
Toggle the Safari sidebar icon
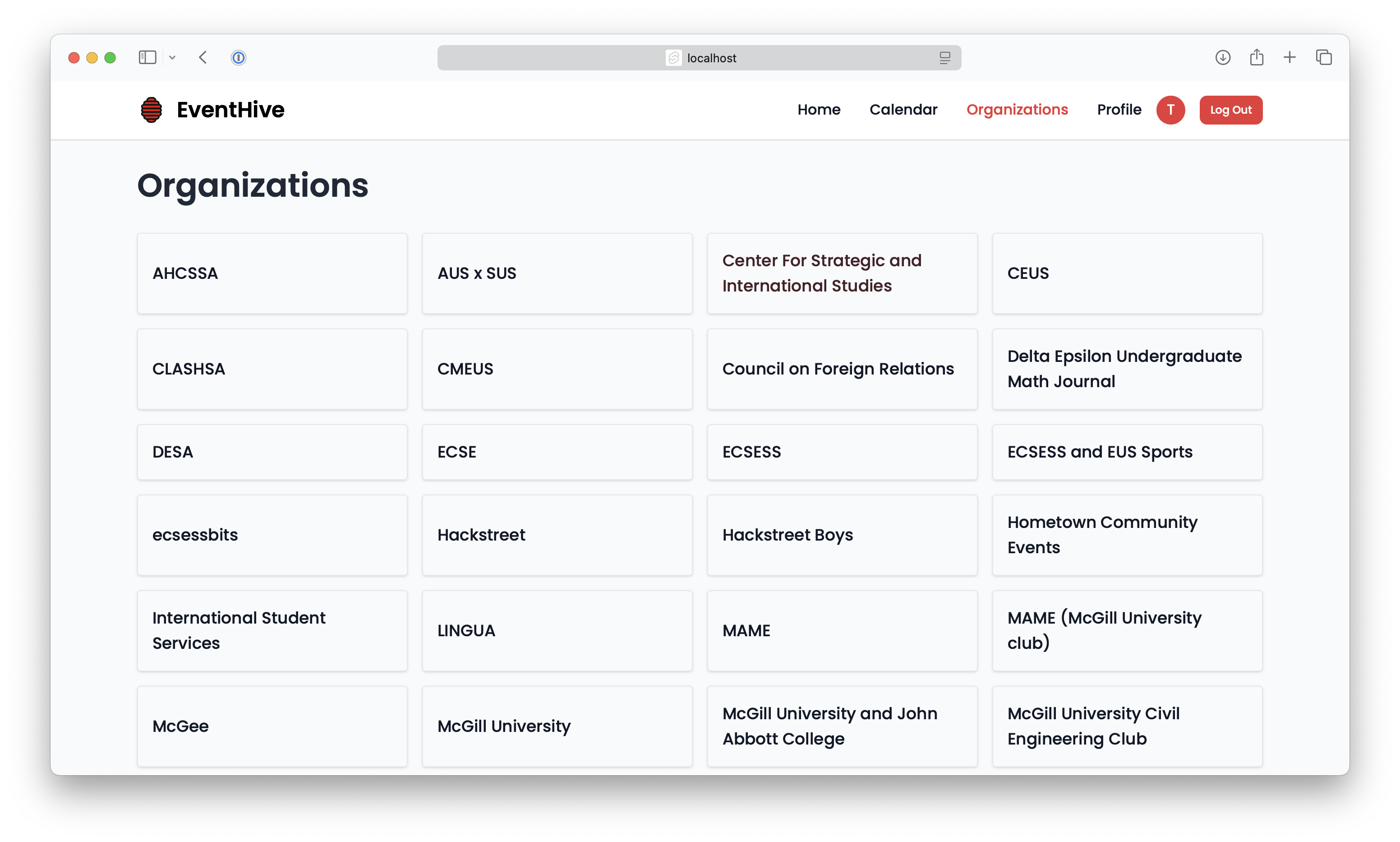click(x=147, y=57)
